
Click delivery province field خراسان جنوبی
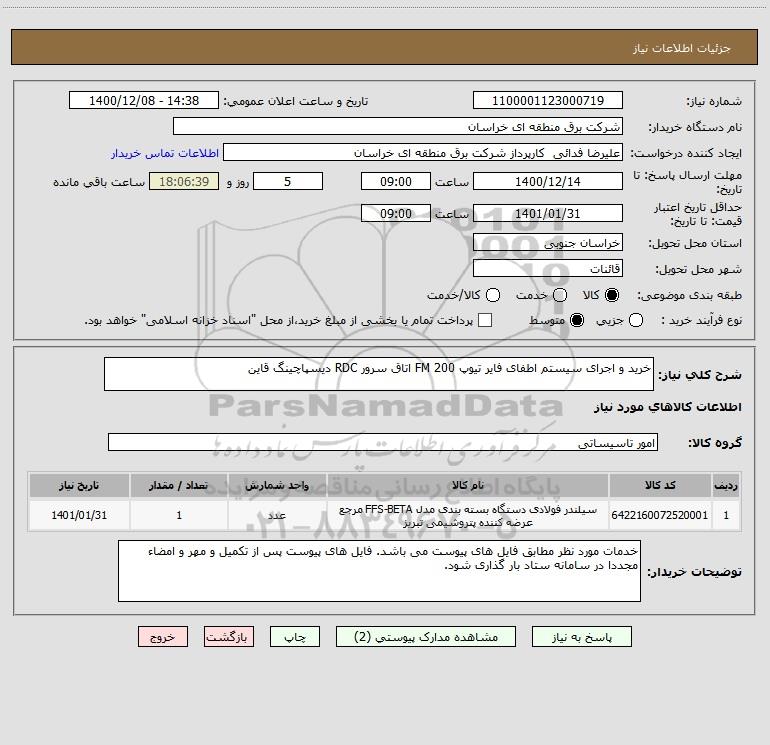pos(548,243)
